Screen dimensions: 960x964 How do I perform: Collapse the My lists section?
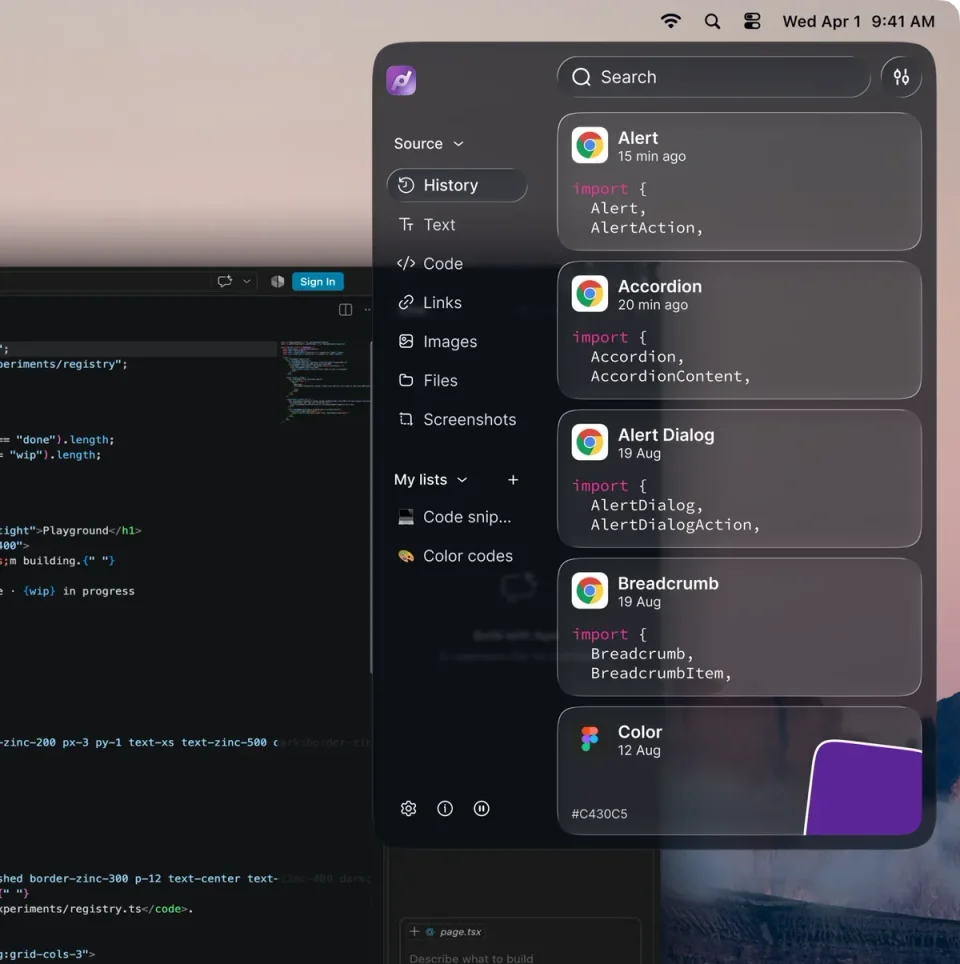(430, 480)
